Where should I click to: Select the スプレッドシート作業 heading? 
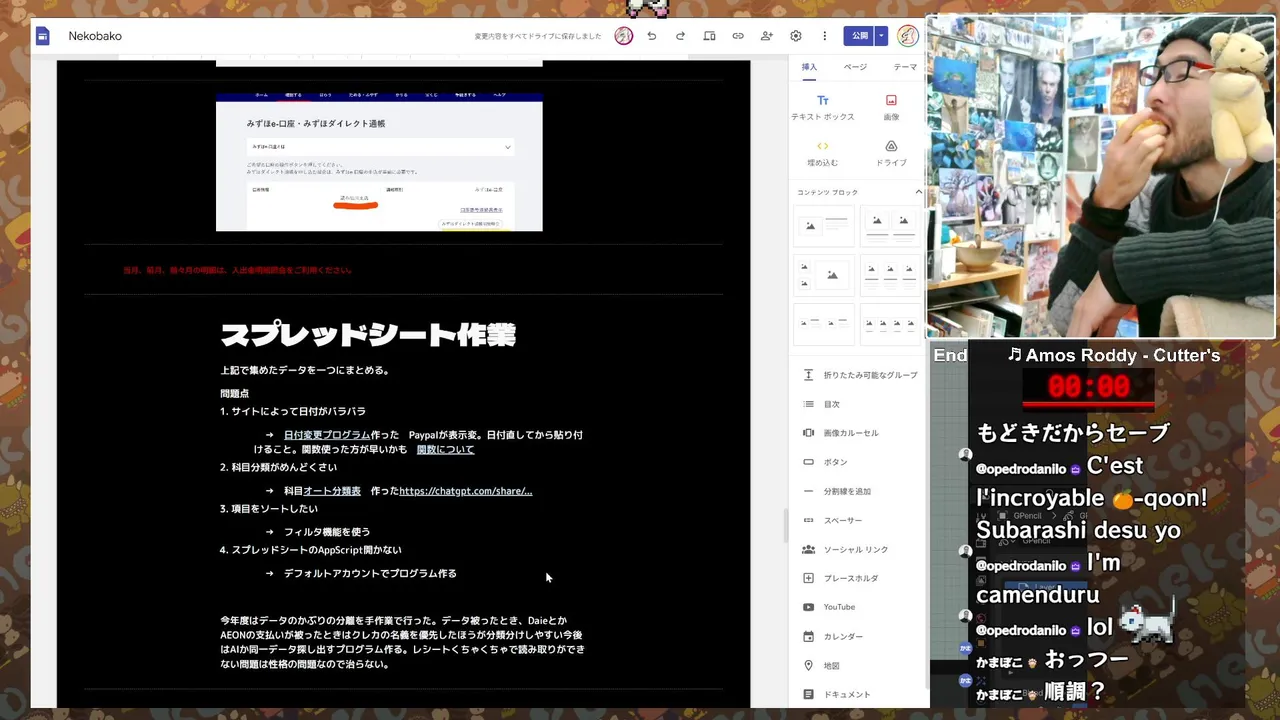pos(368,334)
